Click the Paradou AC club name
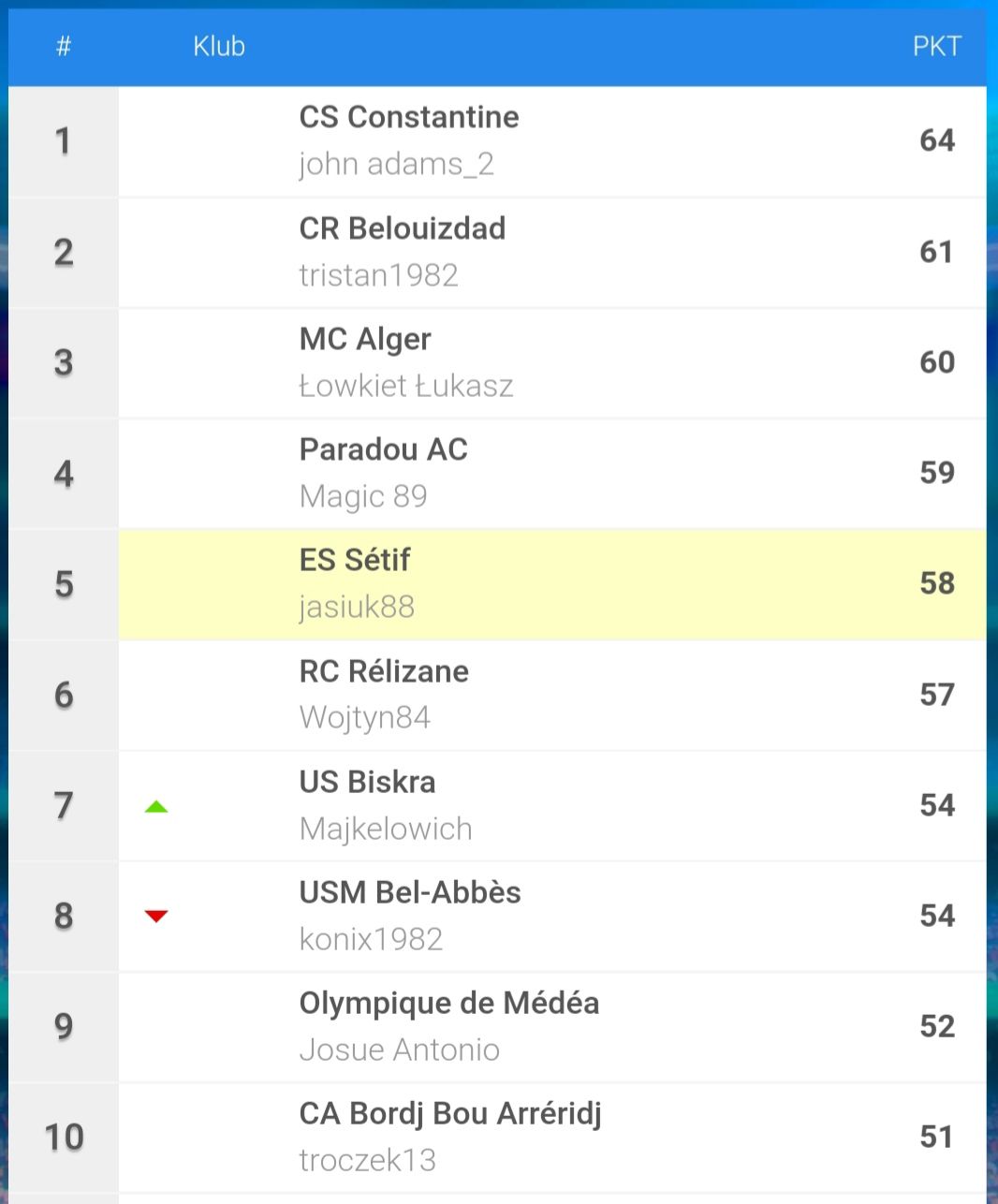 (x=384, y=449)
